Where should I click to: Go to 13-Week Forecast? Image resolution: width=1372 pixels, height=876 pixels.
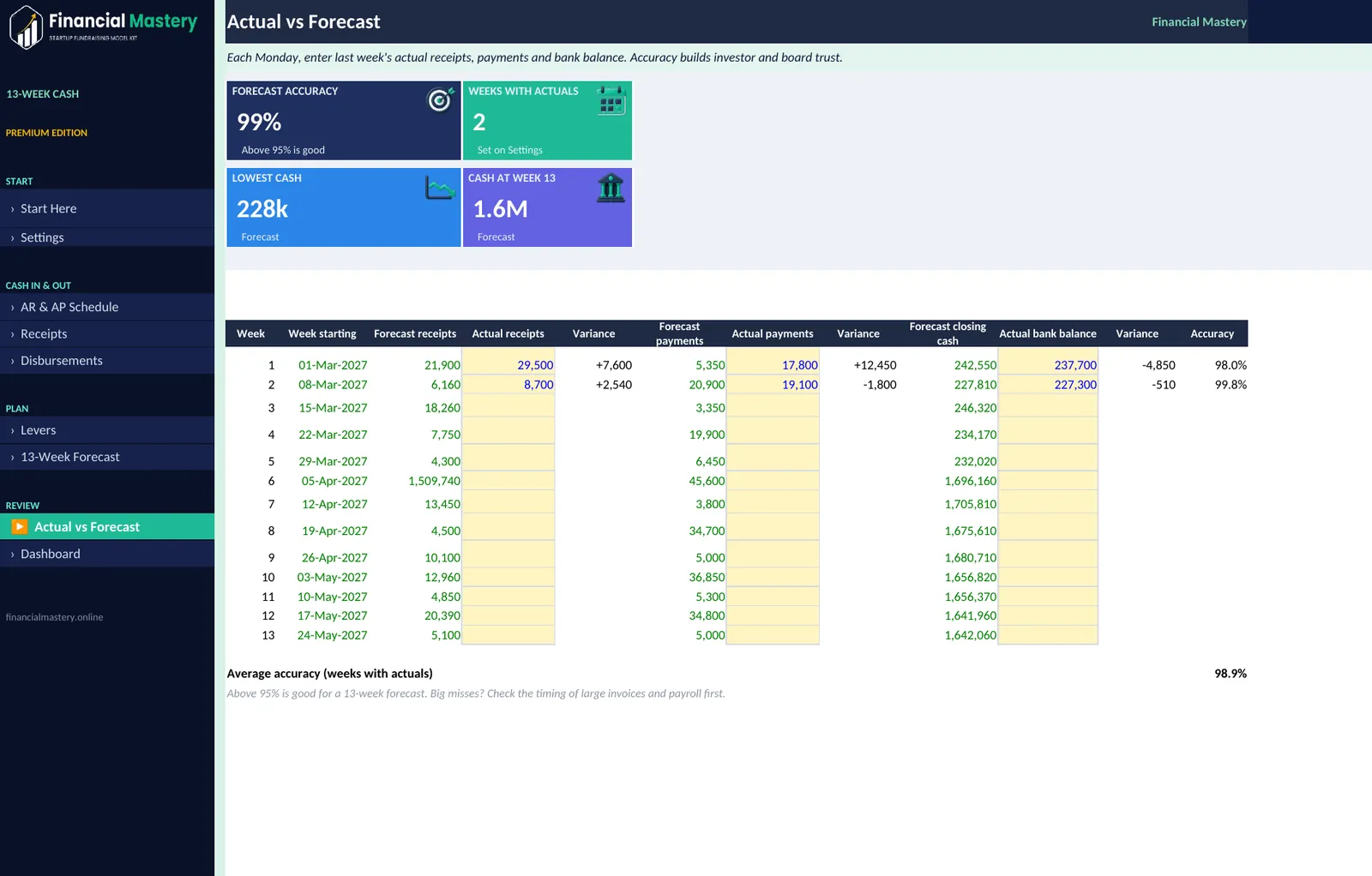(107, 457)
